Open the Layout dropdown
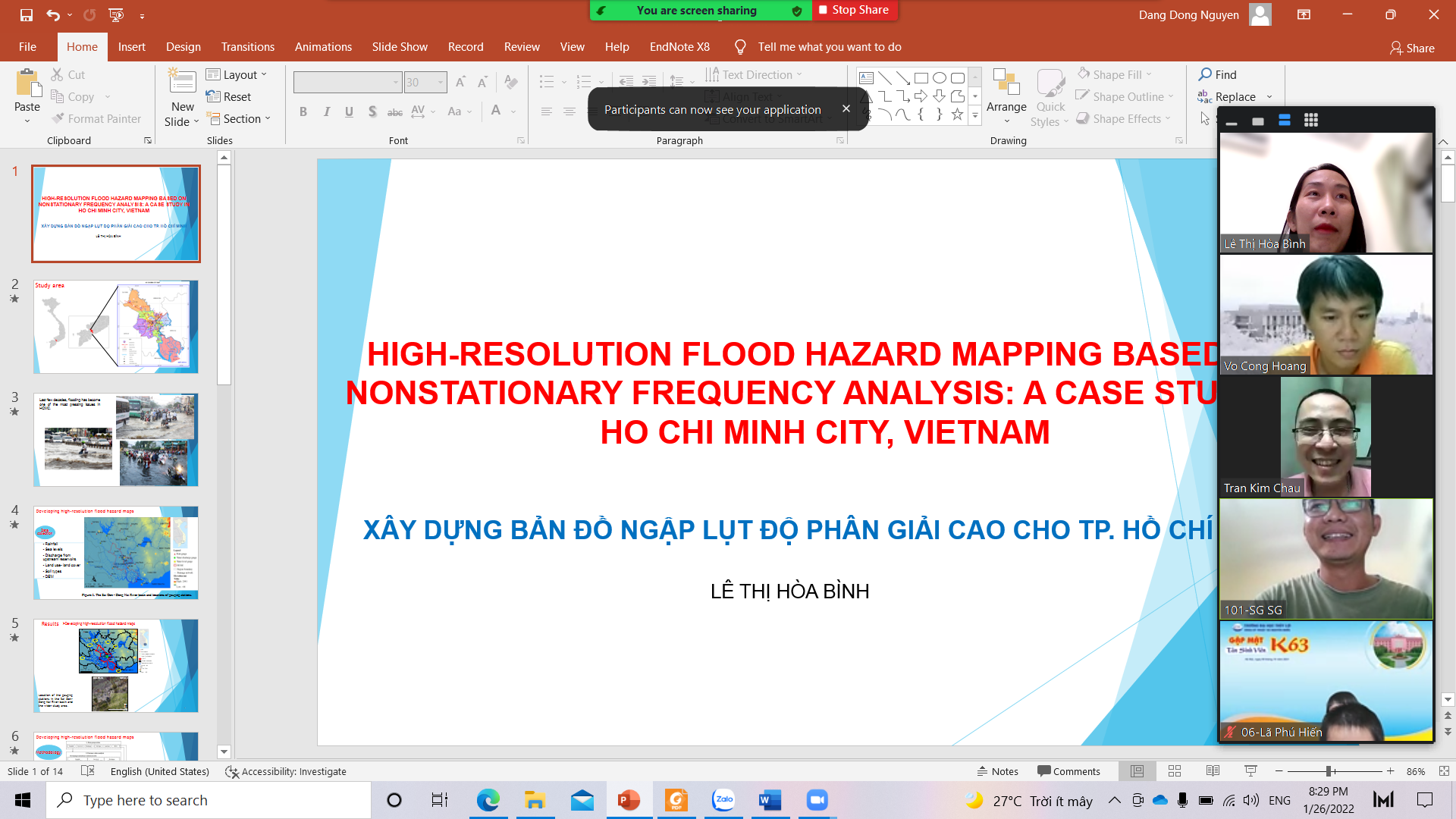 coord(236,74)
